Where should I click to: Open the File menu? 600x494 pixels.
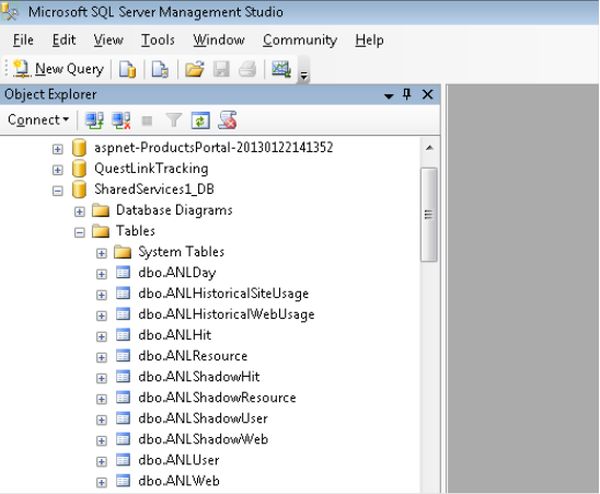point(23,40)
